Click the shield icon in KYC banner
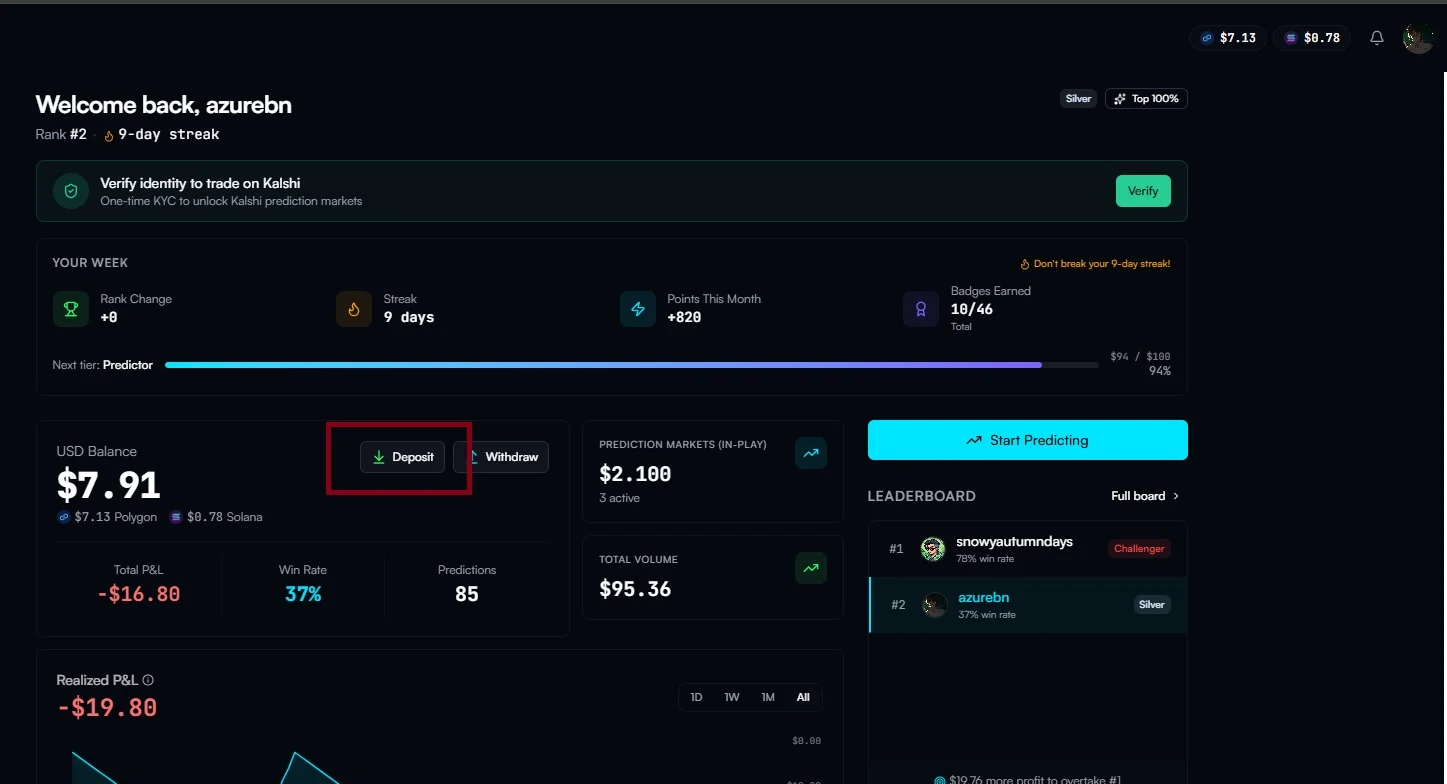 [71, 191]
